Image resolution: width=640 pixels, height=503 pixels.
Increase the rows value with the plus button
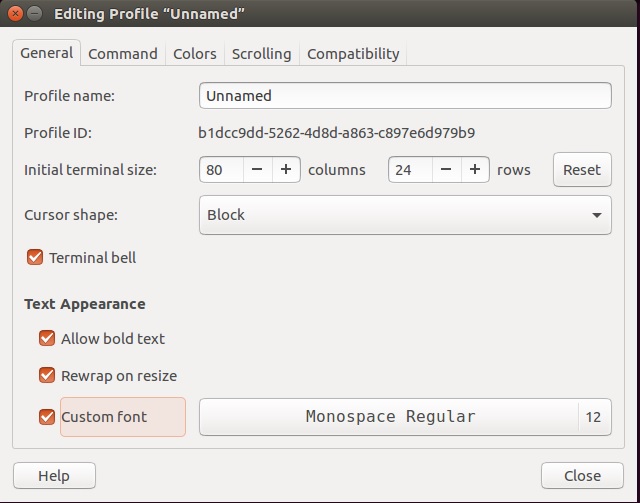(475, 169)
